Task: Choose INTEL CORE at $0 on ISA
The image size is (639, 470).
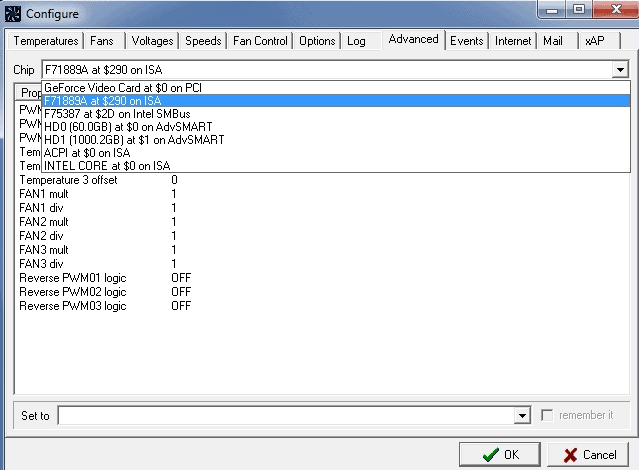Action: point(336,166)
